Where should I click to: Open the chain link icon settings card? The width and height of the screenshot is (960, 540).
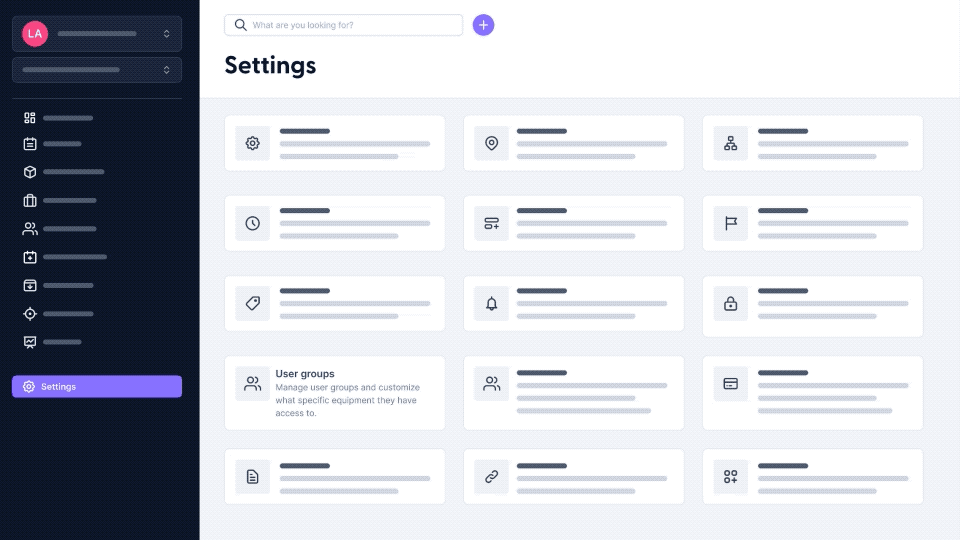coord(574,476)
